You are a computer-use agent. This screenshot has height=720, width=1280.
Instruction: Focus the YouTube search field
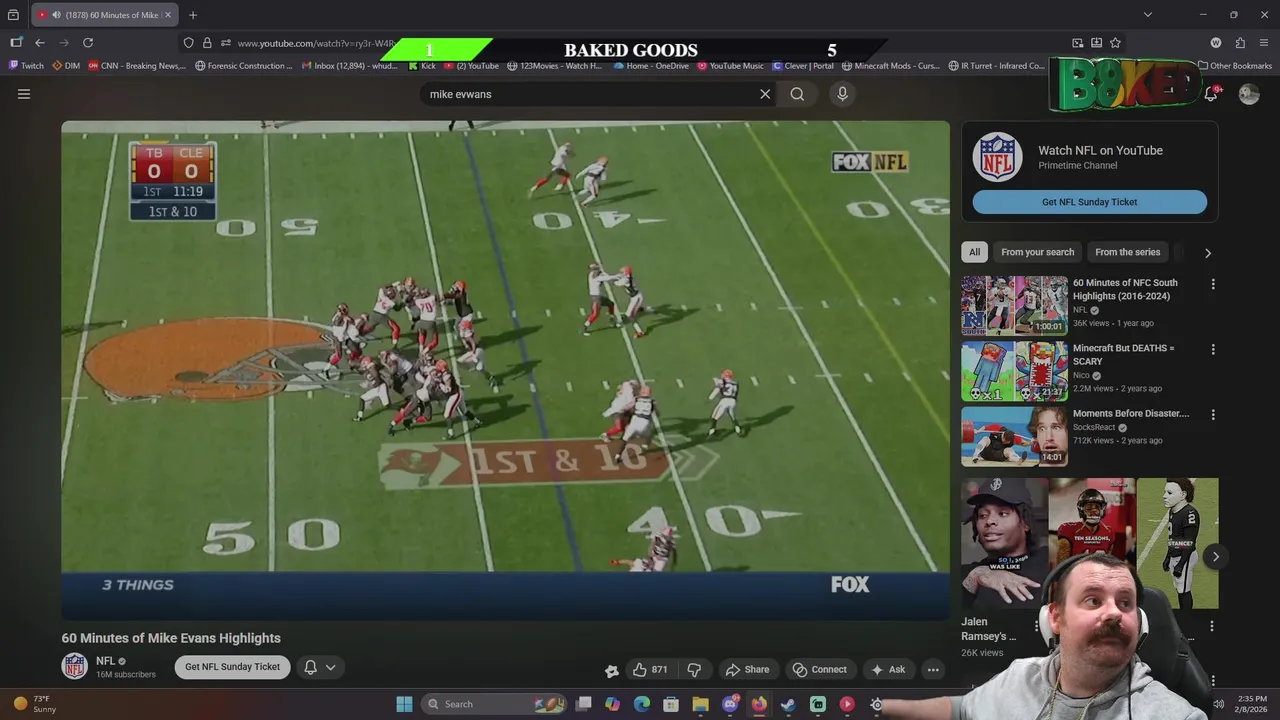[x=590, y=94]
